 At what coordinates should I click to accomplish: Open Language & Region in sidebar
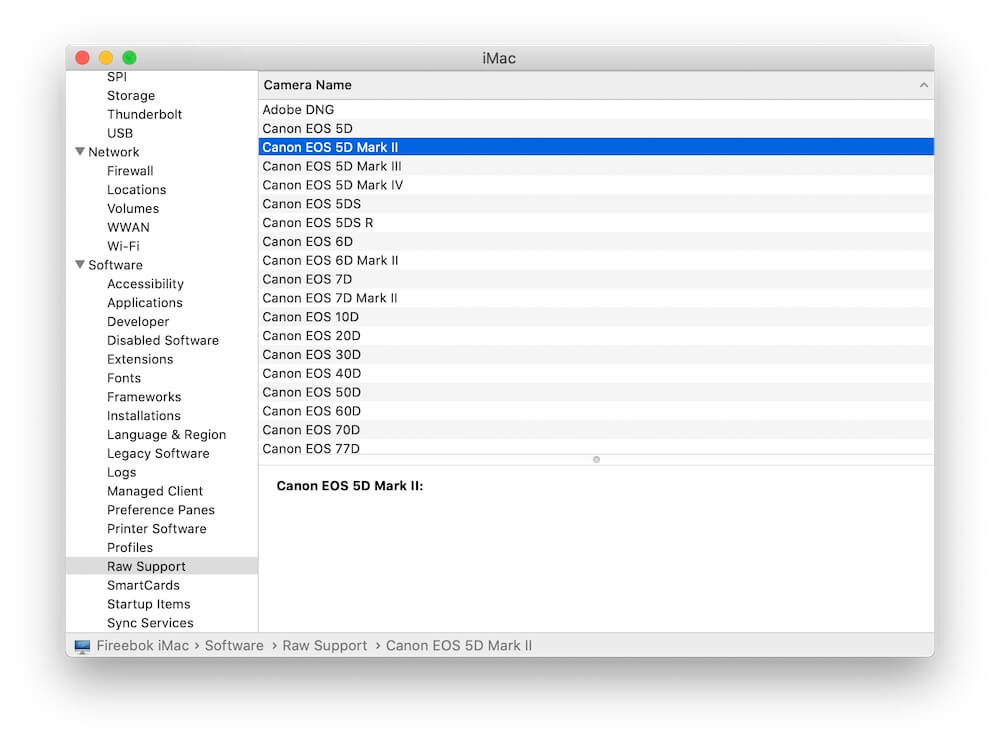coord(166,435)
